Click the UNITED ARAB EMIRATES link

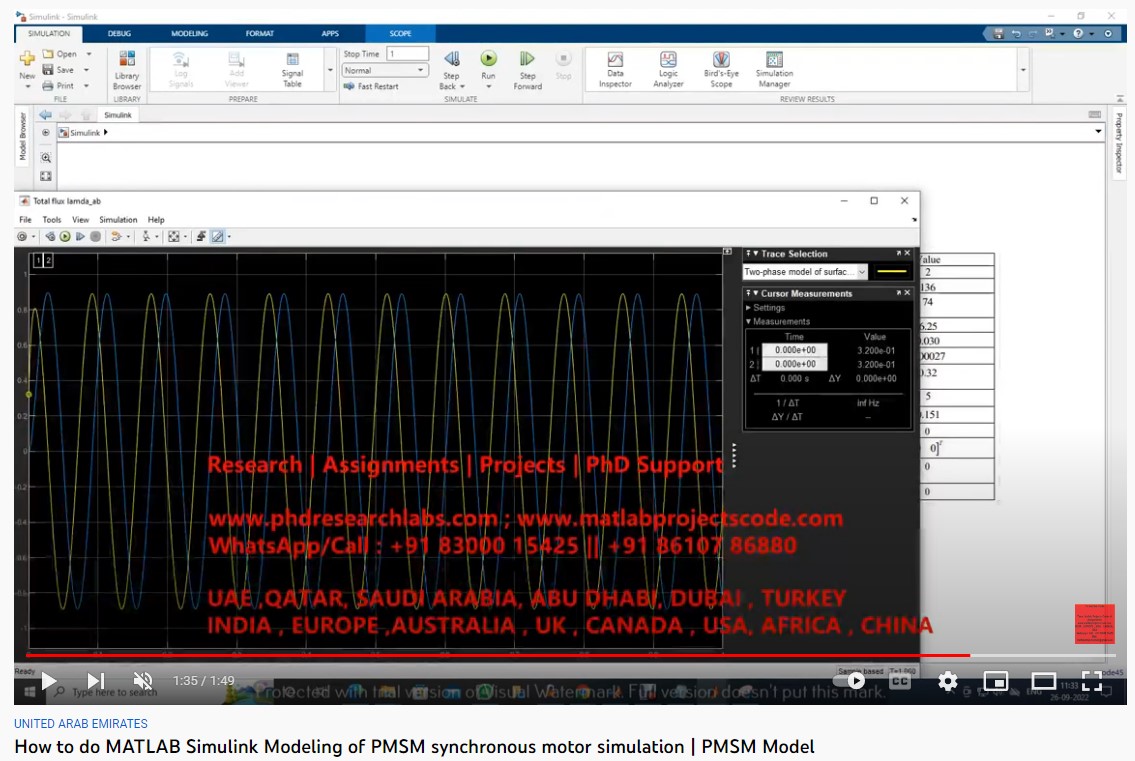[81, 723]
